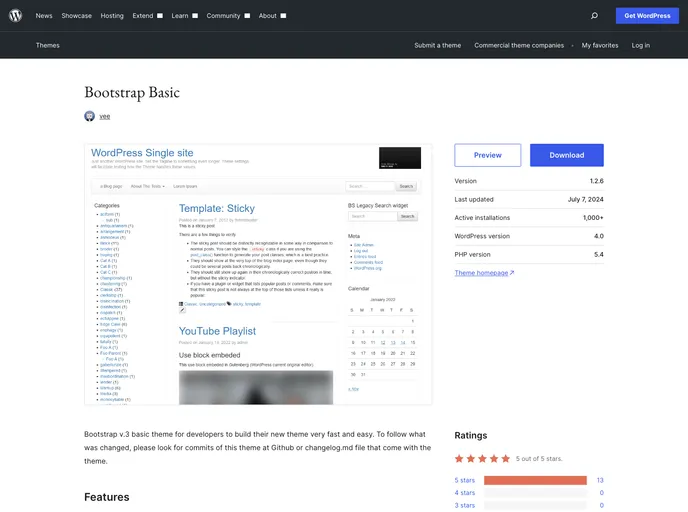This screenshot has height=512, width=688.
Task: Filter reviews by 5 stars link
Action: (x=465, y=480)
